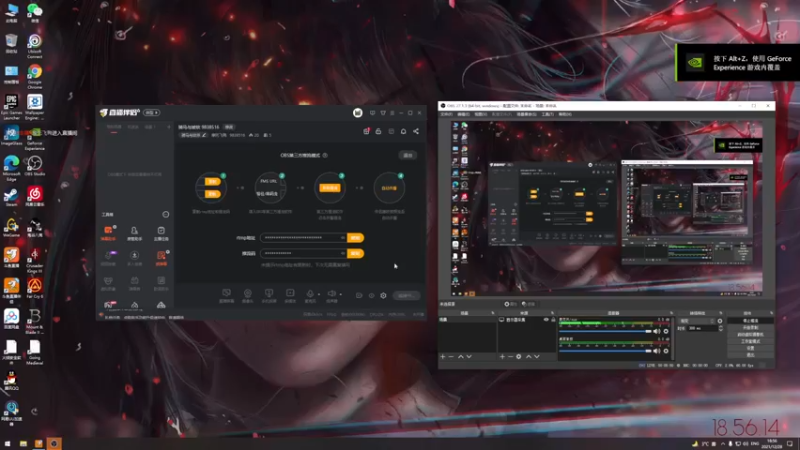Image resolution: width=800 pixels, height=450 pixels.
Task: Click 停止推流 in OBS controls
Action: point(750,321)
